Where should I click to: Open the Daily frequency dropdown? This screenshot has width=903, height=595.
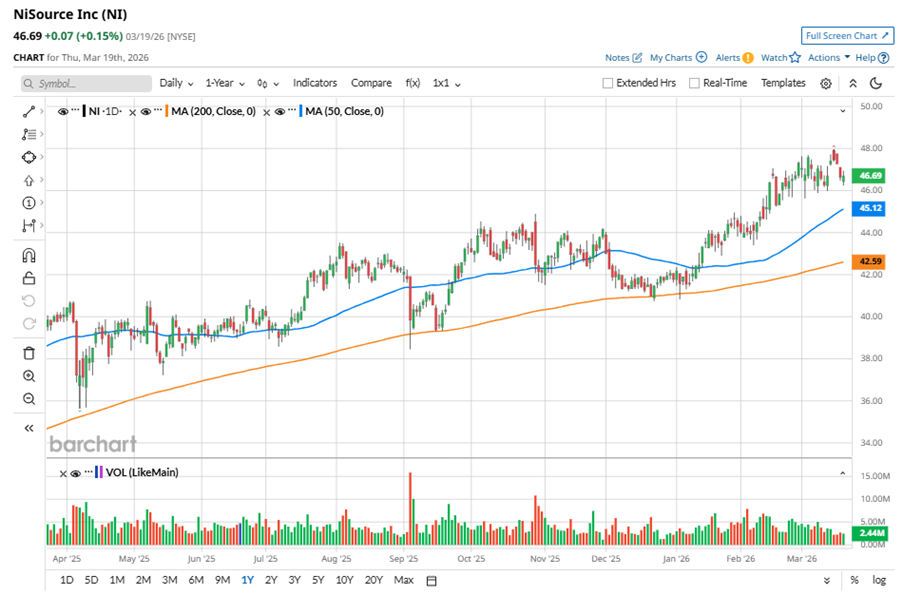coord(176,83)
